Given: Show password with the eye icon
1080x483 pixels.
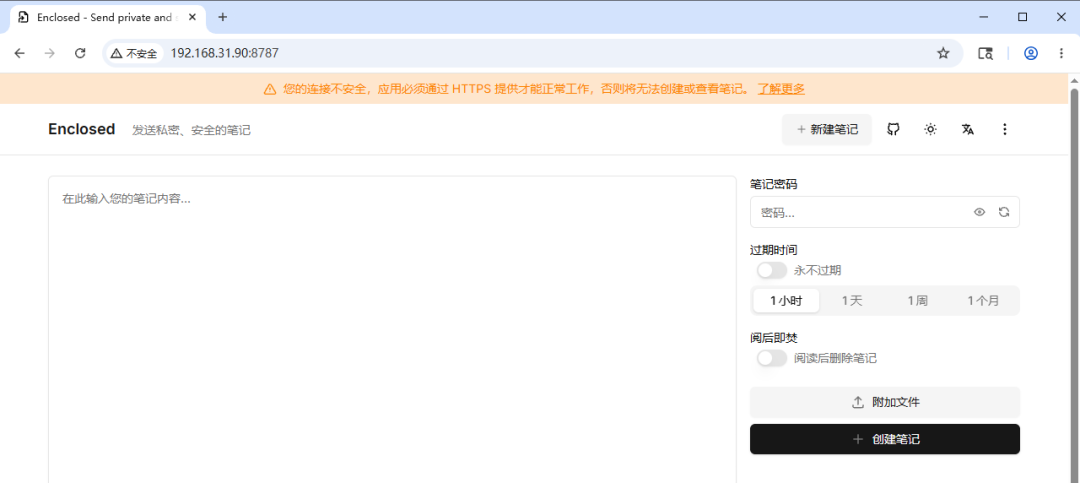Looking at the screenshot, I should point(979,212).
